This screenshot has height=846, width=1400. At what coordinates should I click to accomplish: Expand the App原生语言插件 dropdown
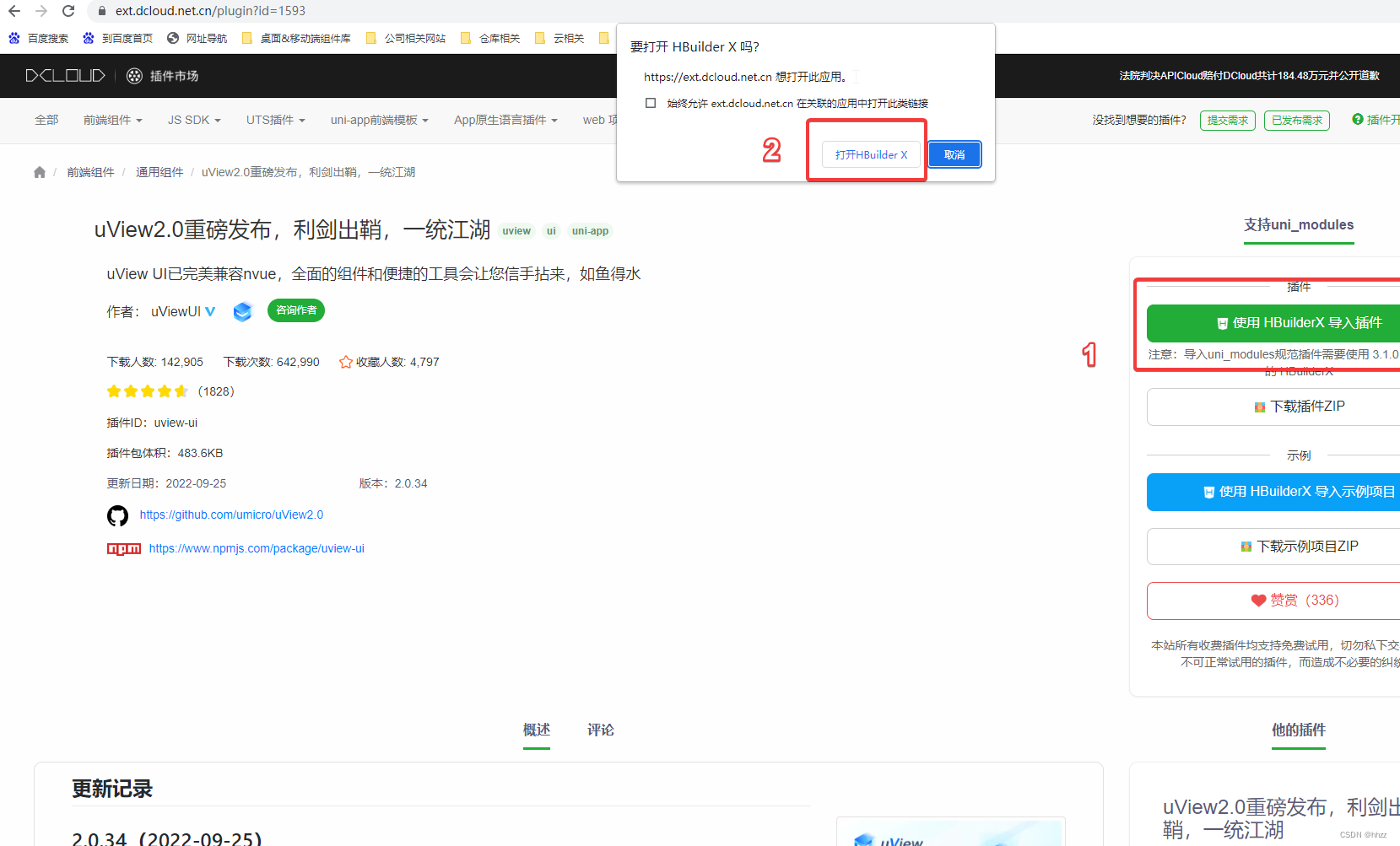click(505, 120)
